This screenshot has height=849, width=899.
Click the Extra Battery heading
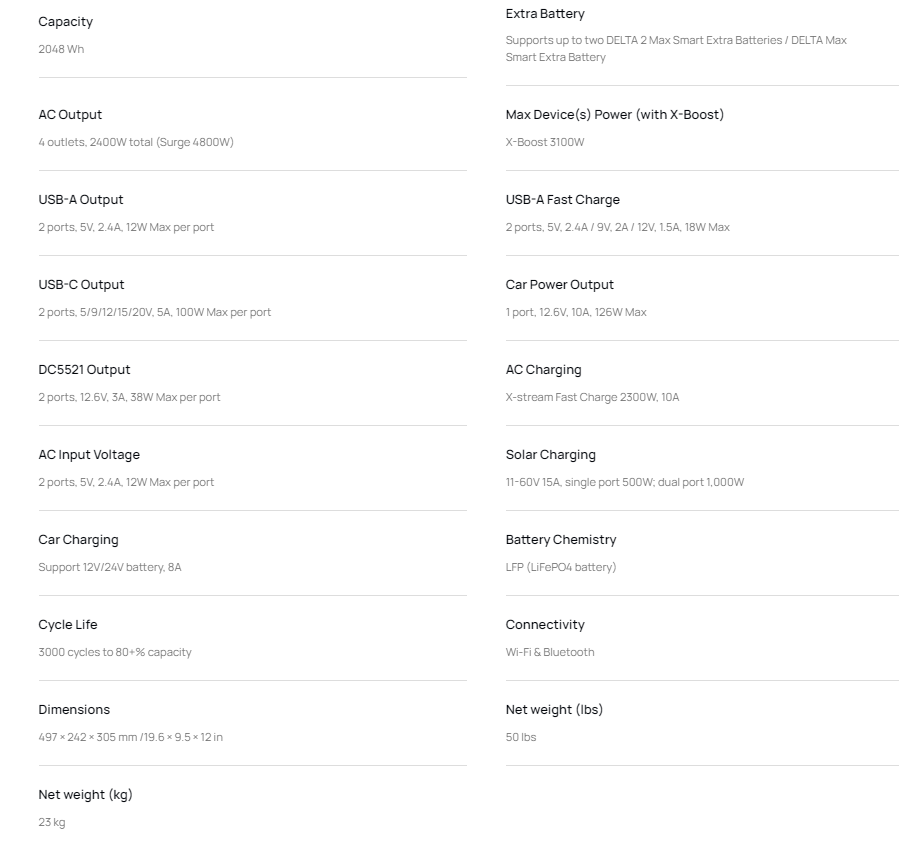pyautogui.click(x=545, y=14)
